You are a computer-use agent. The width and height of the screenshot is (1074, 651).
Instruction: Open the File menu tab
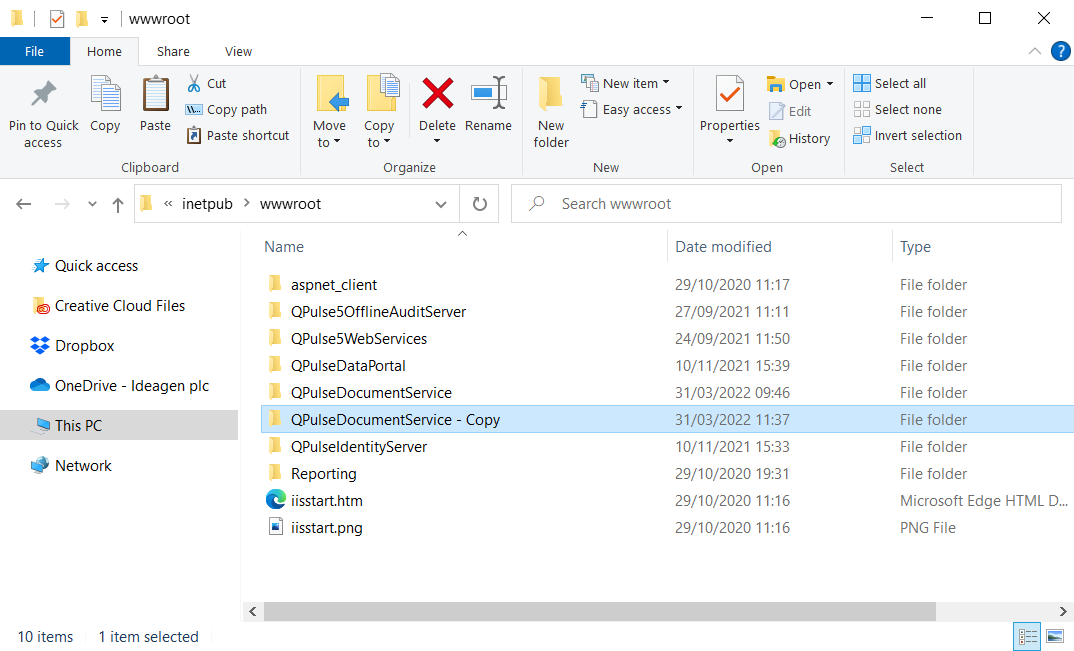pos(34,51)
